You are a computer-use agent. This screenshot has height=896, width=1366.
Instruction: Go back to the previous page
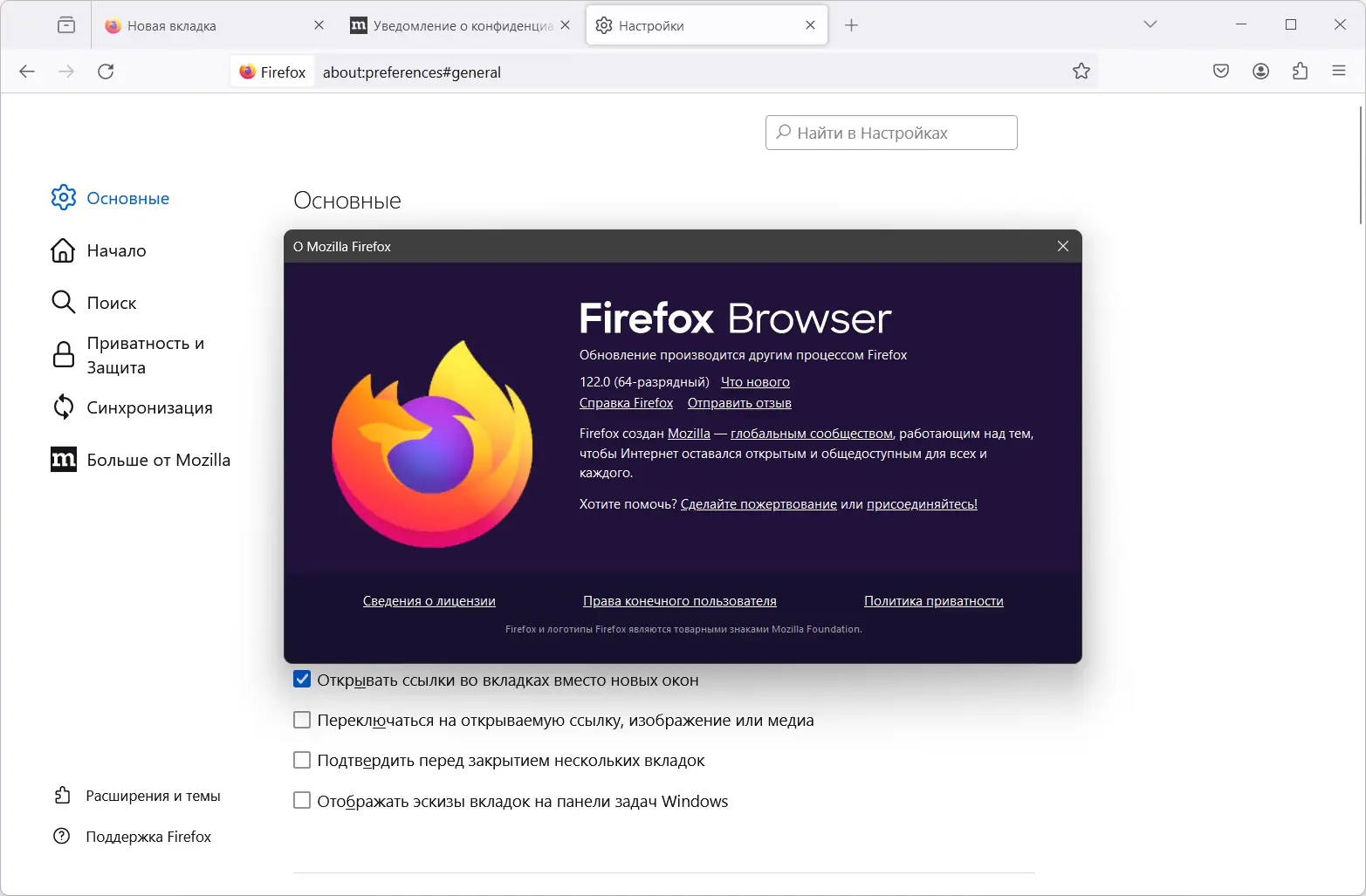pyautogui.click(x=27, y=72)
